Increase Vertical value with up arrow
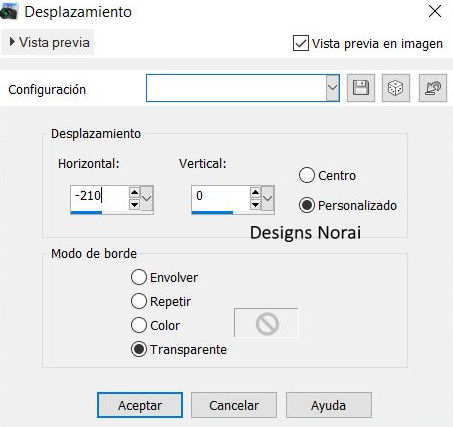The height and width of the screenshot is (427, 453). [x=255, y=192]
